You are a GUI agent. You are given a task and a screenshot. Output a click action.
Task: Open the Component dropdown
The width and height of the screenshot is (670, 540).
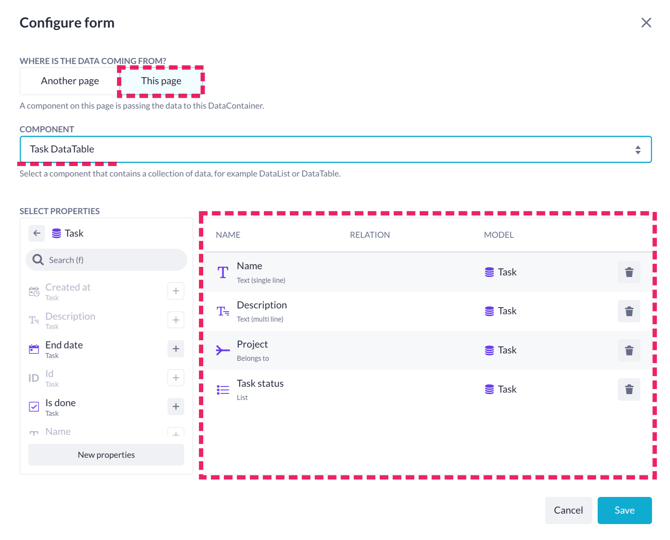click(335, 150)
